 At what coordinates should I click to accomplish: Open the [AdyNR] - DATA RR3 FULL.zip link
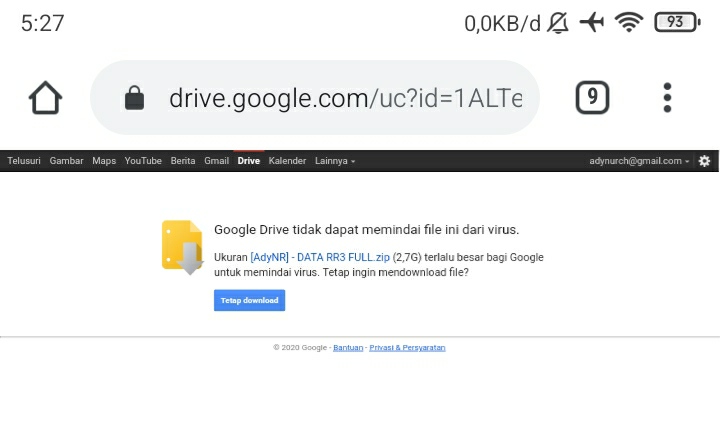(x=320, y=257)
